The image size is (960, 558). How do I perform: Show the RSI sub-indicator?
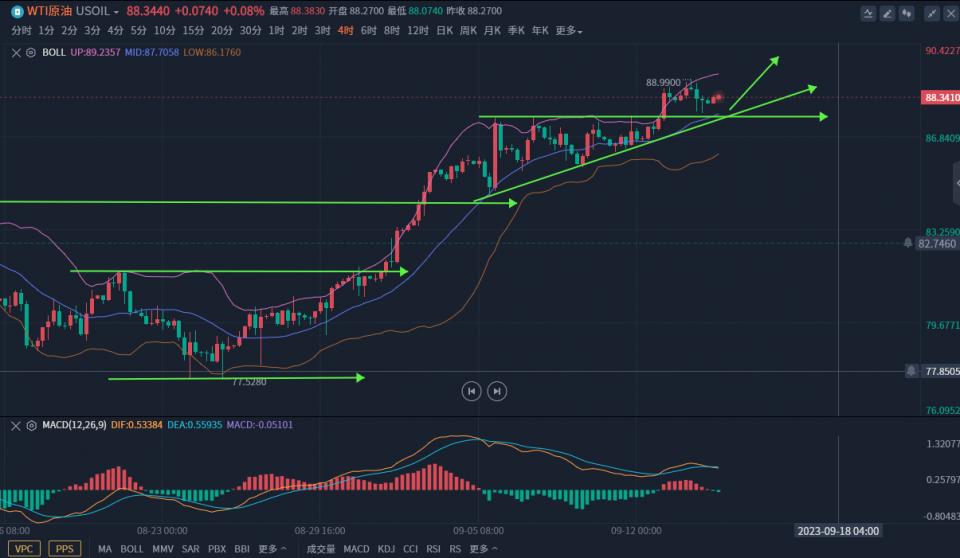(x=433, y=549)
